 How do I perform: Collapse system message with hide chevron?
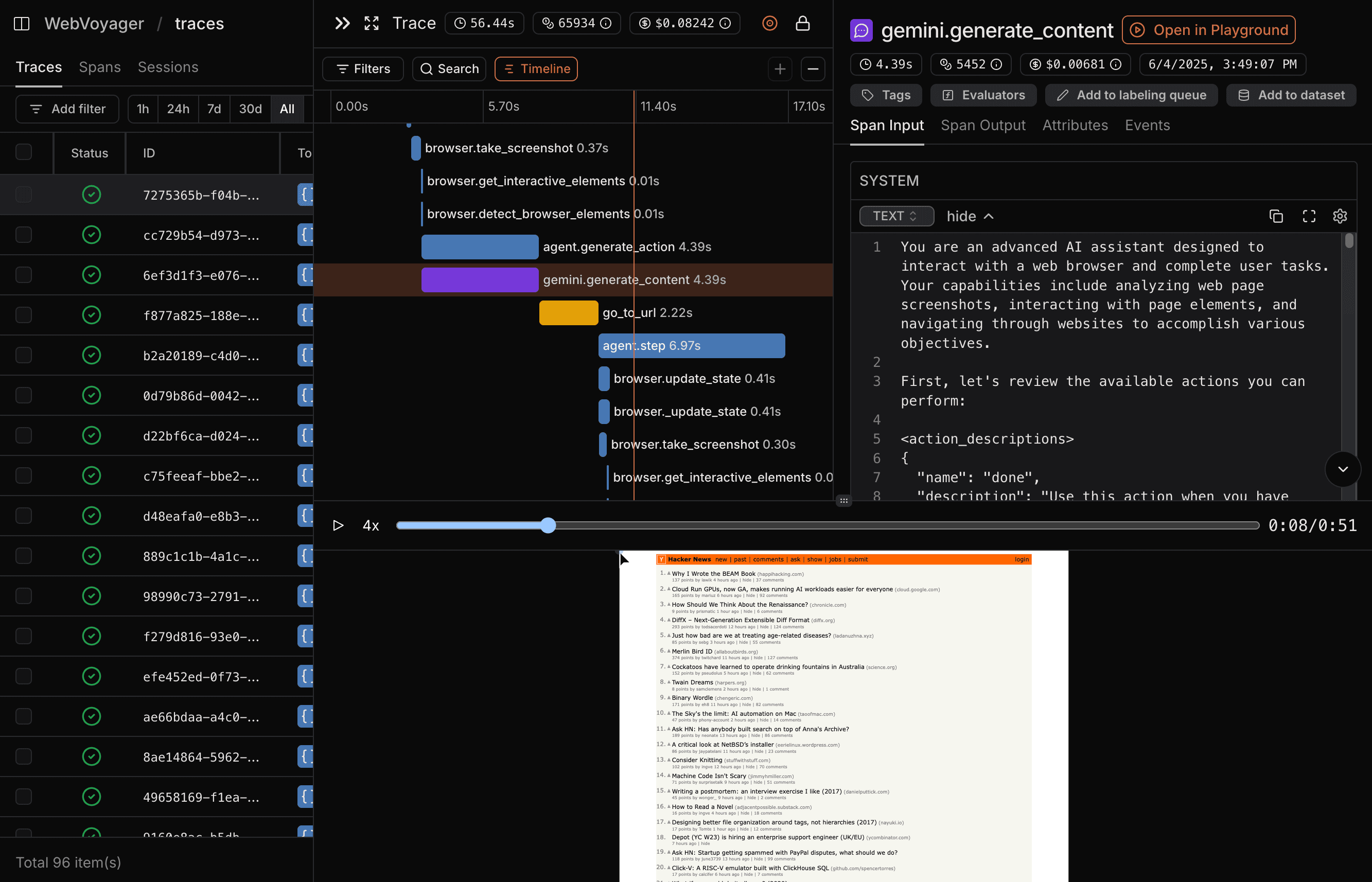970,216
